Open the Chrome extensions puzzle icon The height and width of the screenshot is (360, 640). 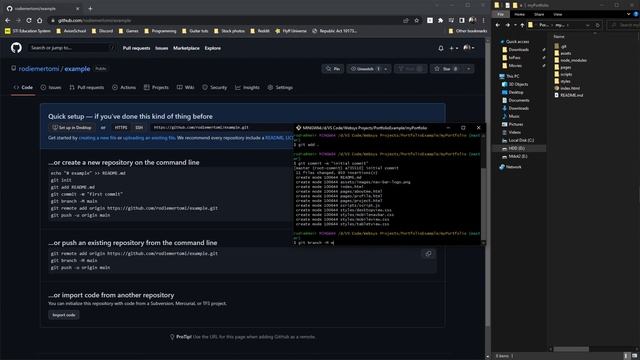[x=440, y=20]
